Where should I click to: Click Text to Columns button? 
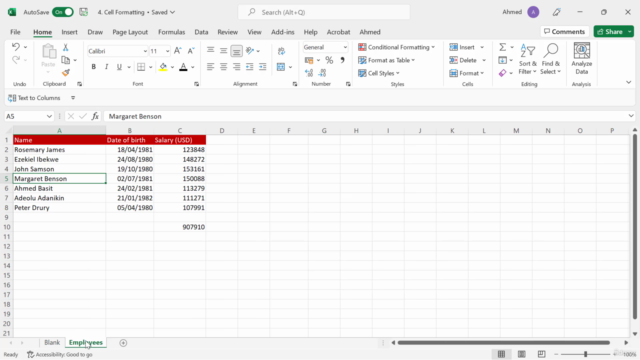click(x=34, y=98)
